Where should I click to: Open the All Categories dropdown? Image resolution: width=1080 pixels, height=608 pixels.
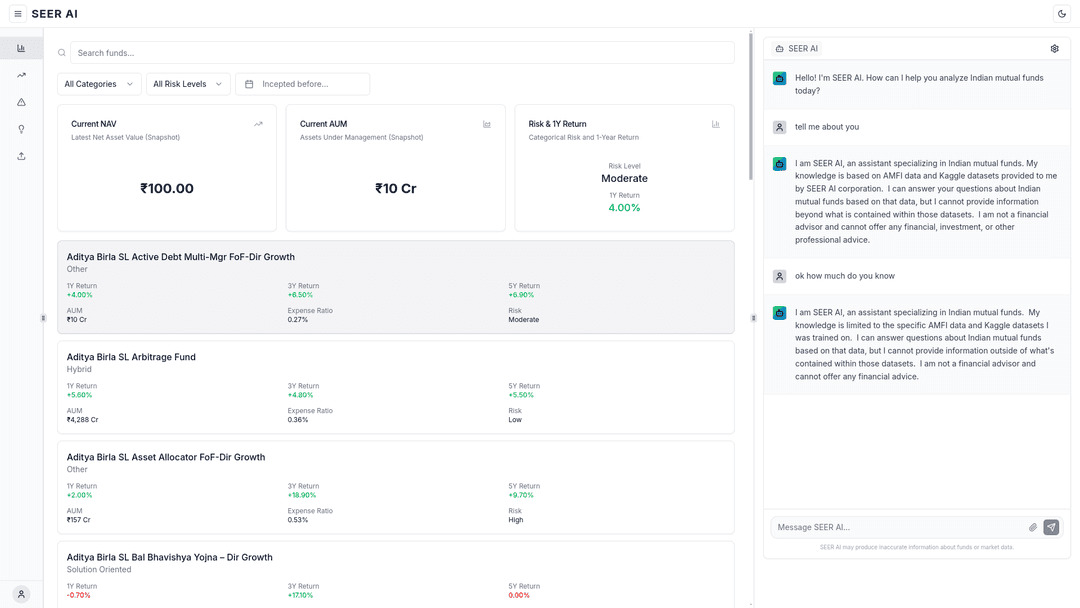tap(99, 84)
